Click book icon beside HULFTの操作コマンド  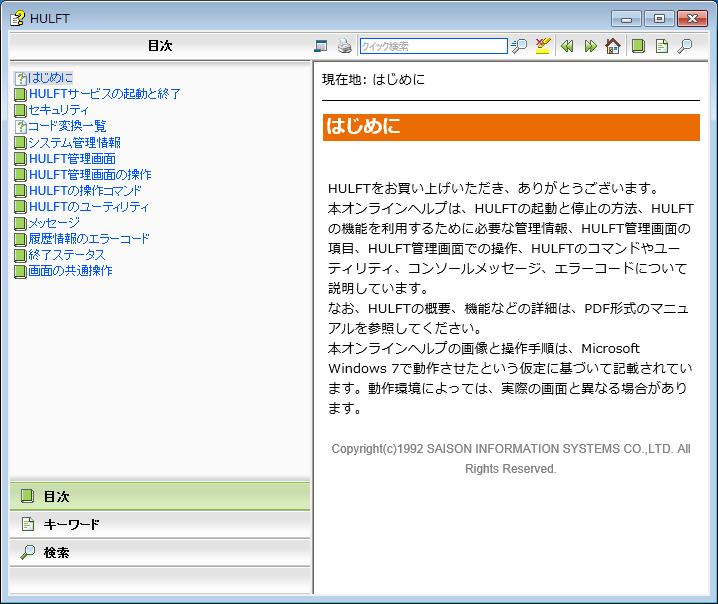point(20,191)
